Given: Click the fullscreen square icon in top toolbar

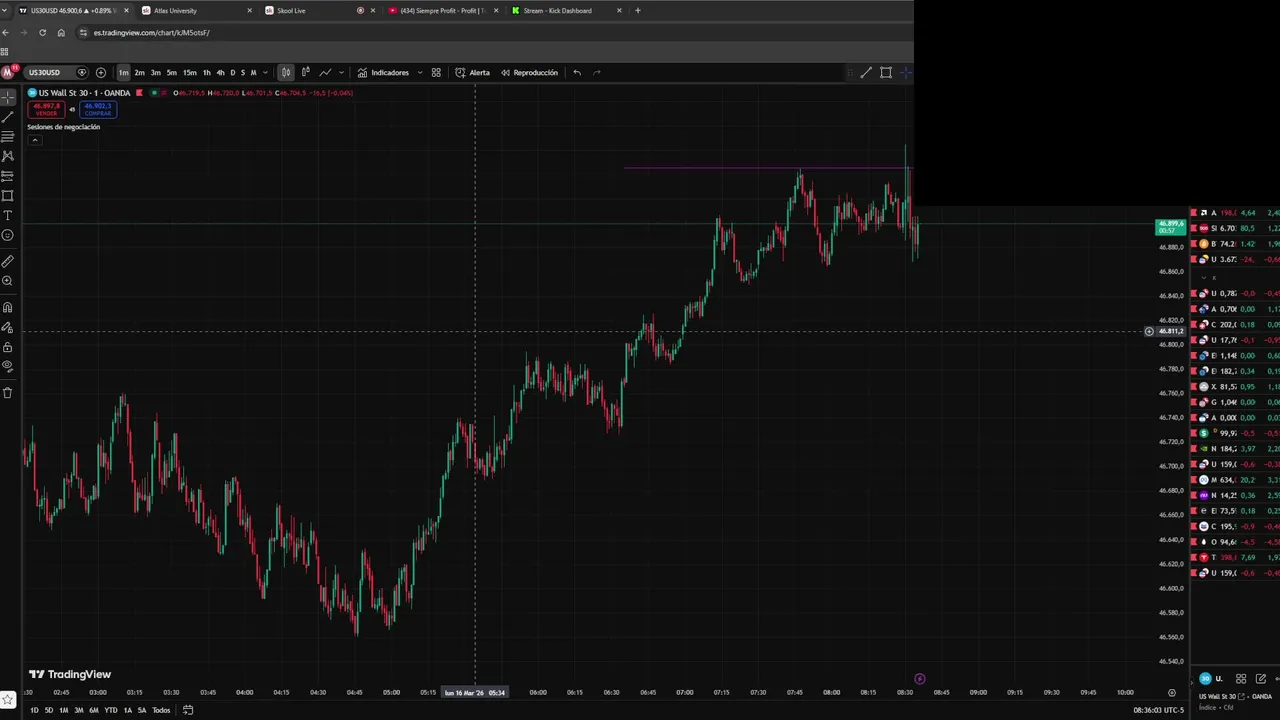Looking at the screenshot, I should pyautogui.click(x=886, y=72).
